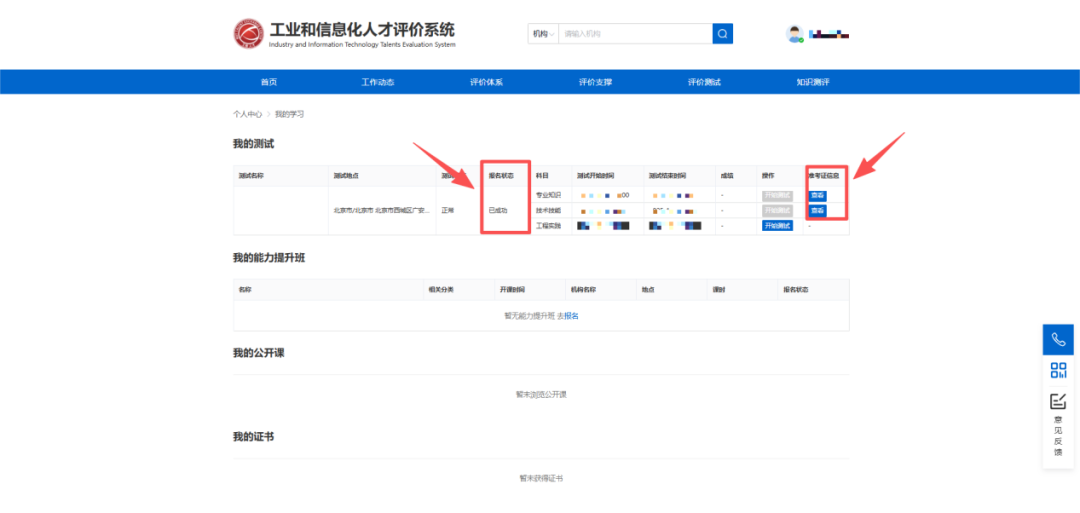Viewport: 1080px width, 513px height.
Task: Click 开始测试 button for 工程实践
Action: pyautogui.click(x=777, y=226)
